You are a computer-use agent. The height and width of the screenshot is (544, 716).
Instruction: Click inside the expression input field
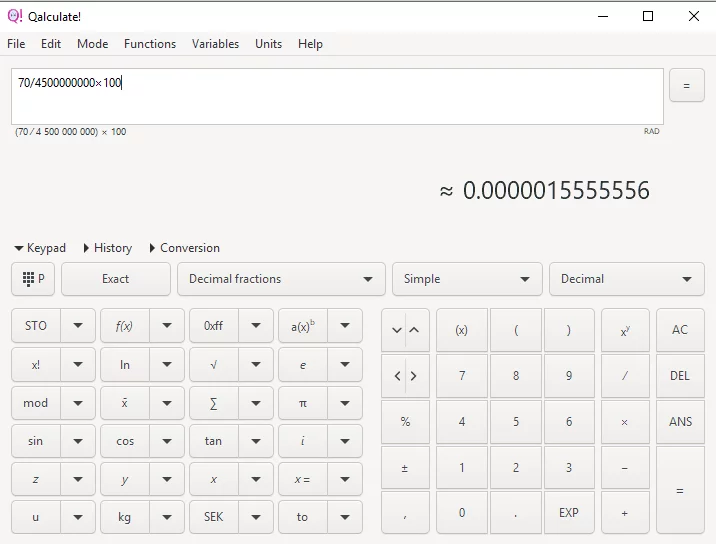[337, 96]
